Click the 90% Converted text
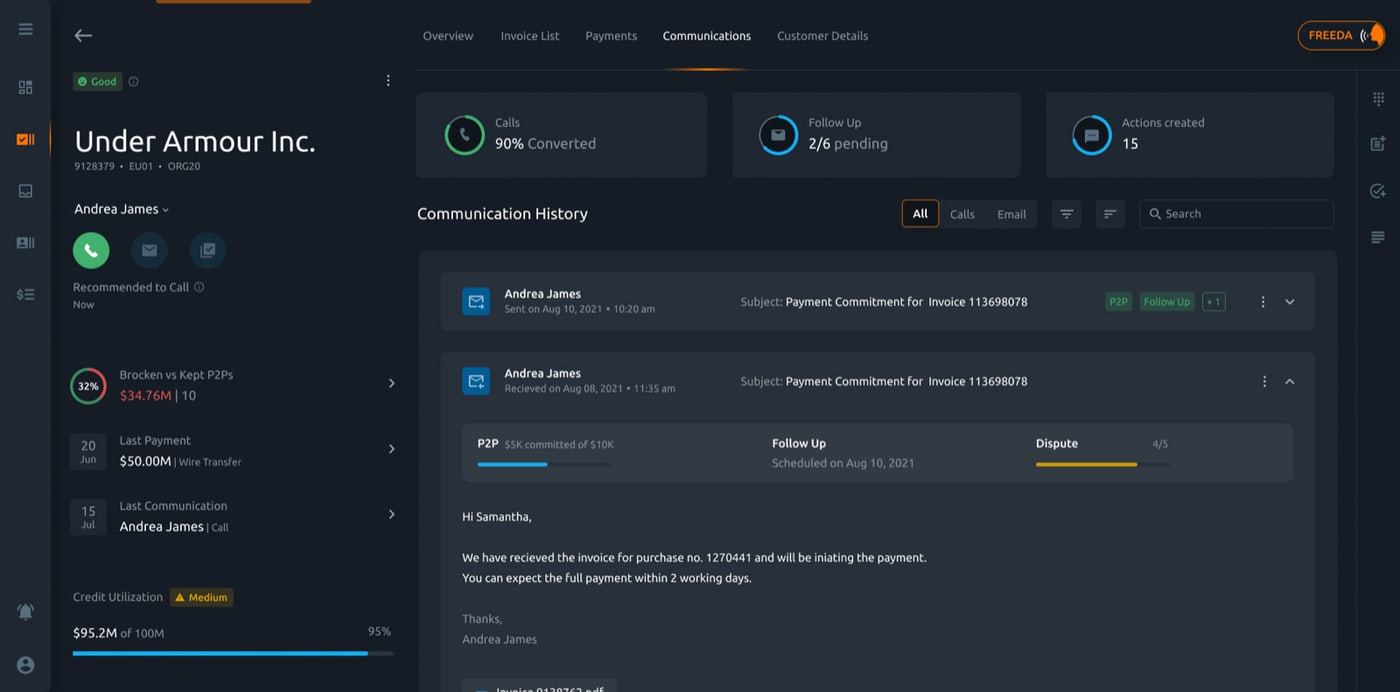1400x692 pixels. (x=545, y=144)
